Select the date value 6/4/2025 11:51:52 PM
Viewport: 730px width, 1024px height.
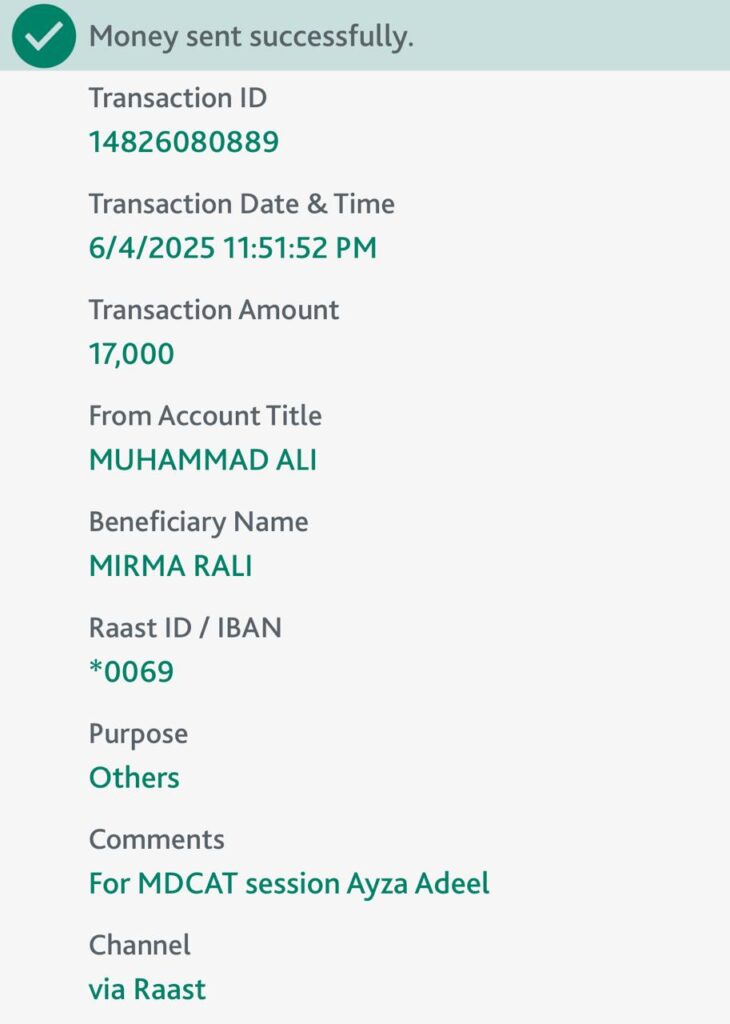point(233,248)
